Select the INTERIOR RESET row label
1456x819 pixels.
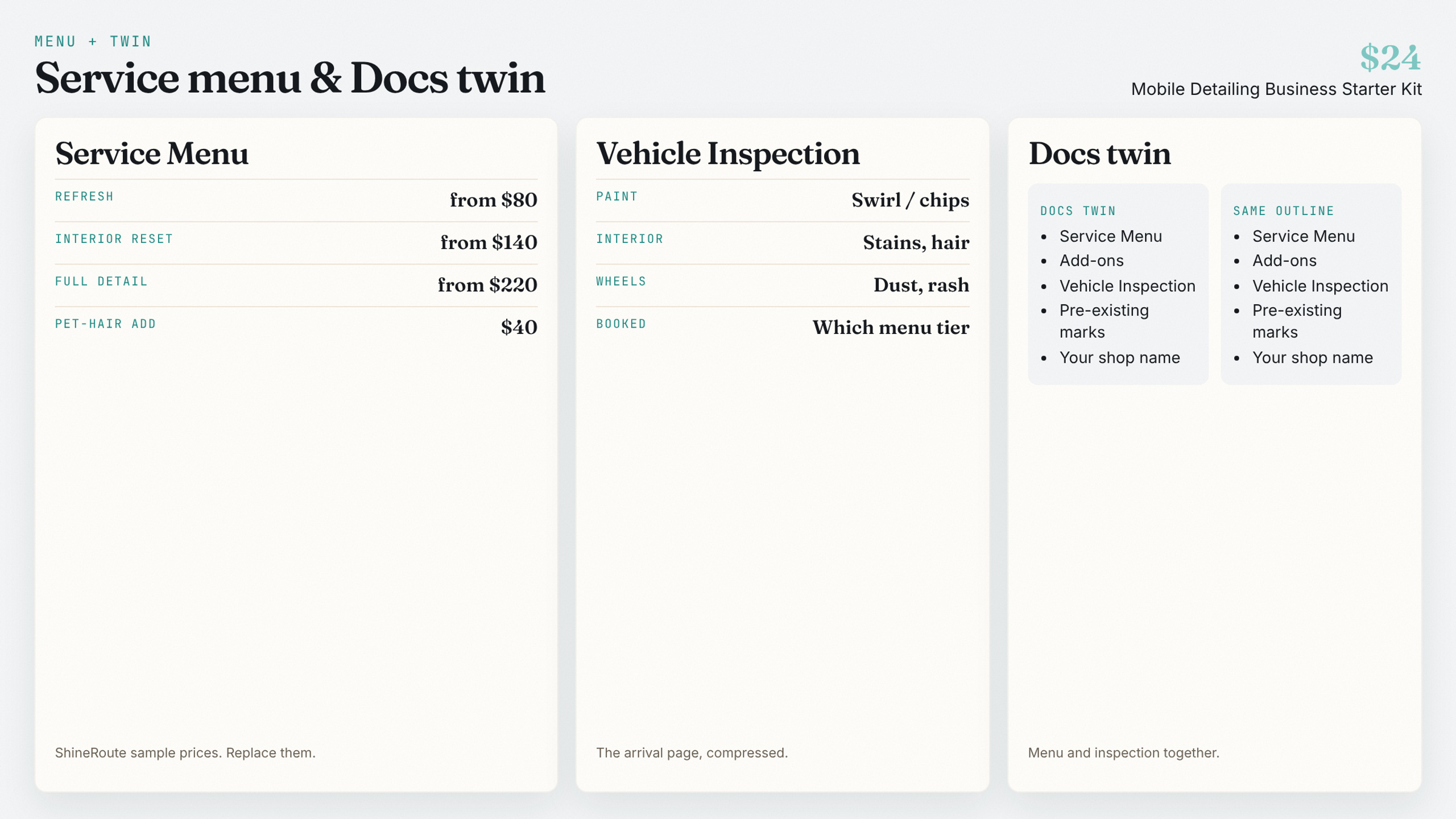pos(114,239)
